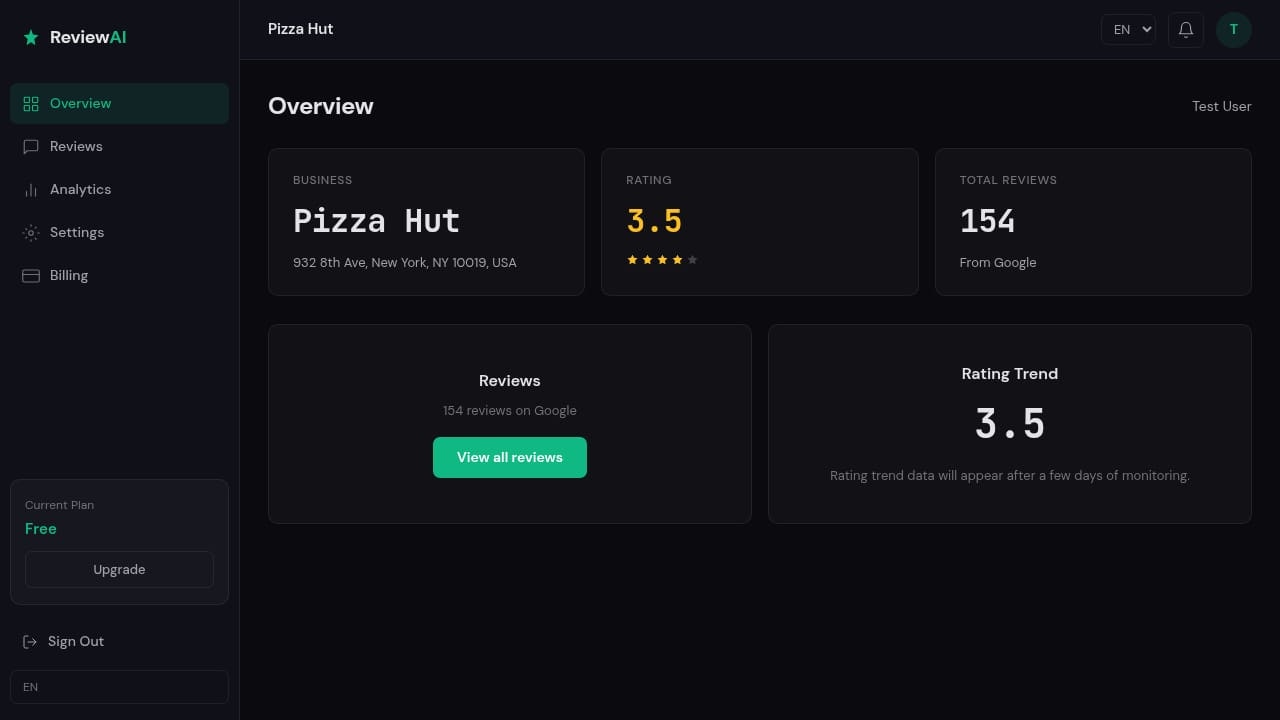Open notifications with the bell icon
This screenshot has height=720, width=1280.
click(x=1186, y=30)
